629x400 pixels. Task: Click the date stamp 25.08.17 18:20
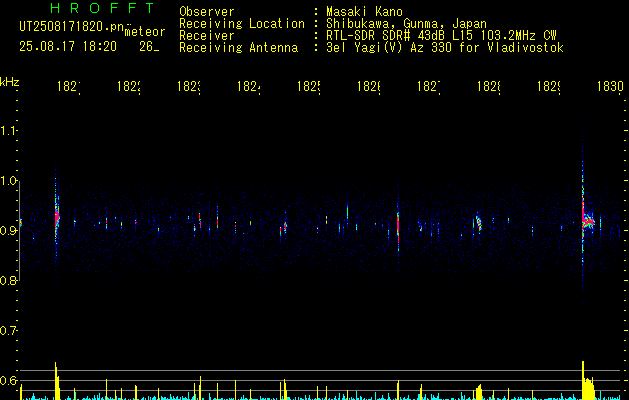[68, 47]
